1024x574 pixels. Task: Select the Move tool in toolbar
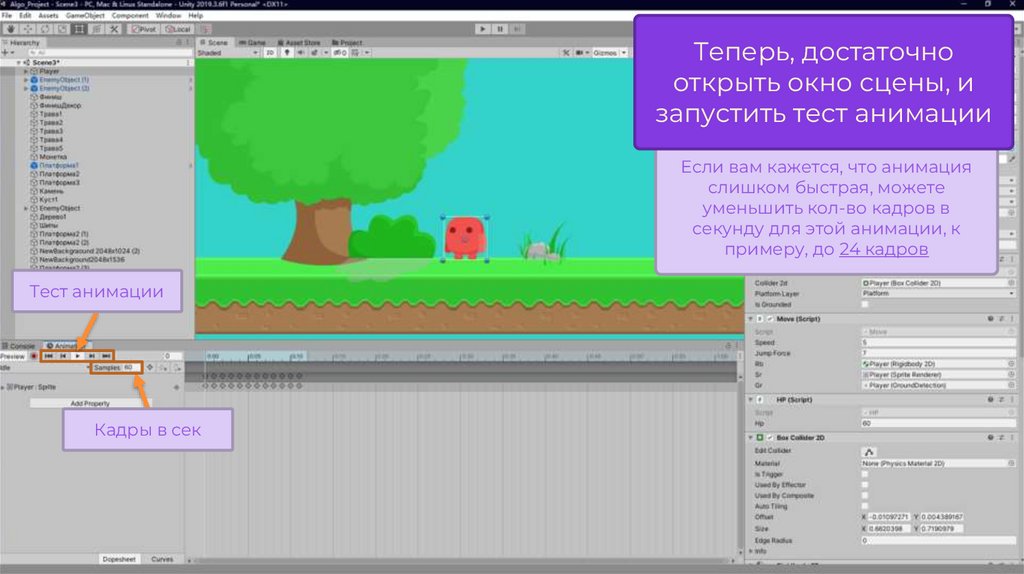click(28, 29)
